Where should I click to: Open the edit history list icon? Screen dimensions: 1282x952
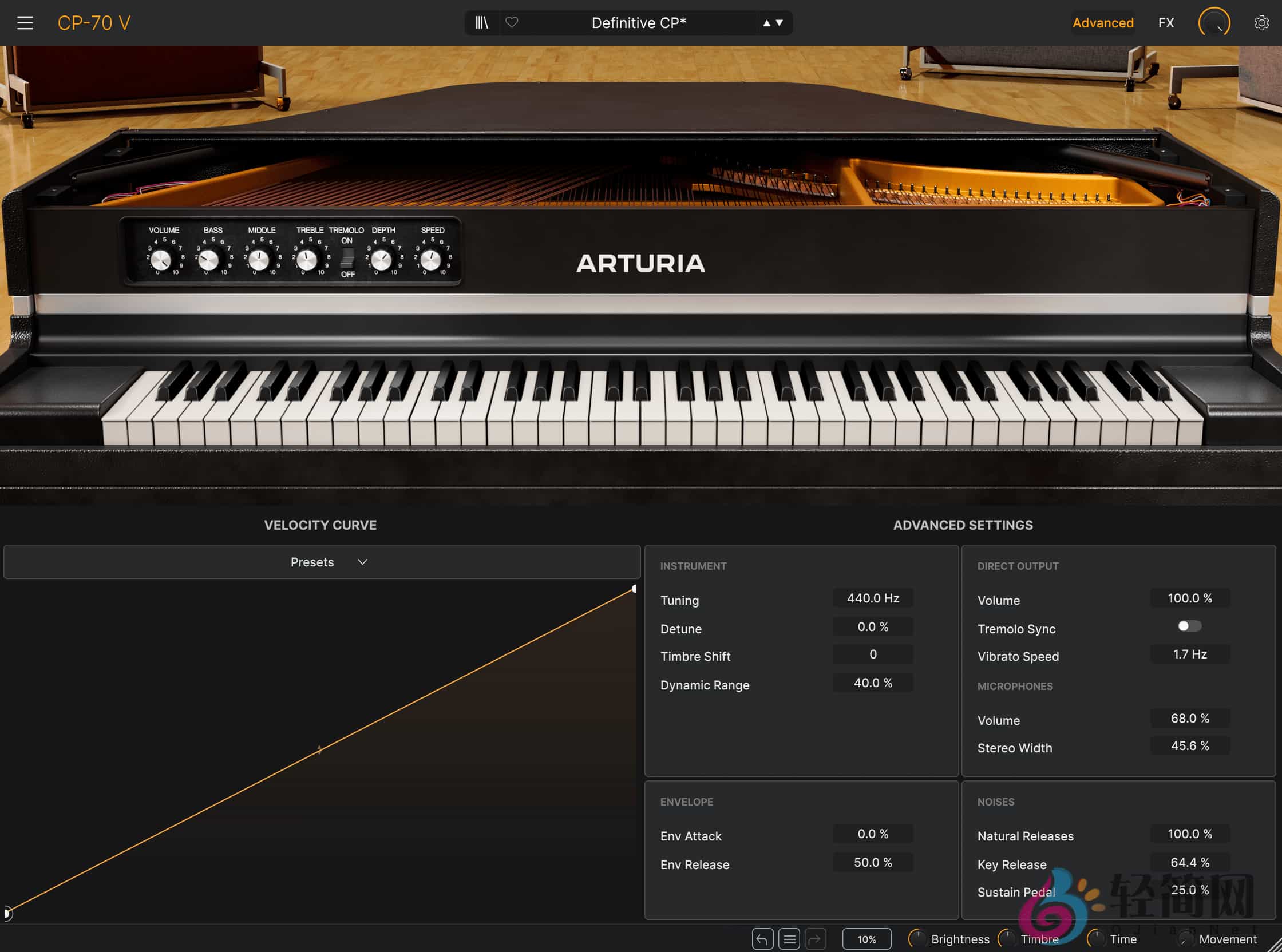789,939
